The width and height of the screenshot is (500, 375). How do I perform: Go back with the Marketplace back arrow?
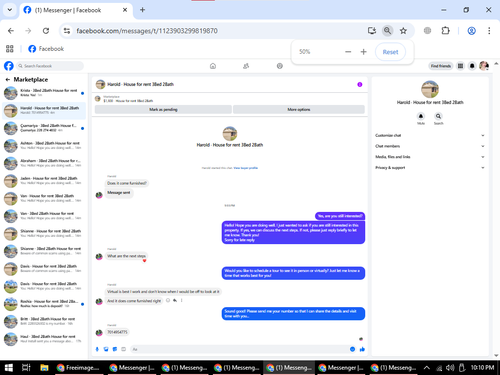click(8, 80)
